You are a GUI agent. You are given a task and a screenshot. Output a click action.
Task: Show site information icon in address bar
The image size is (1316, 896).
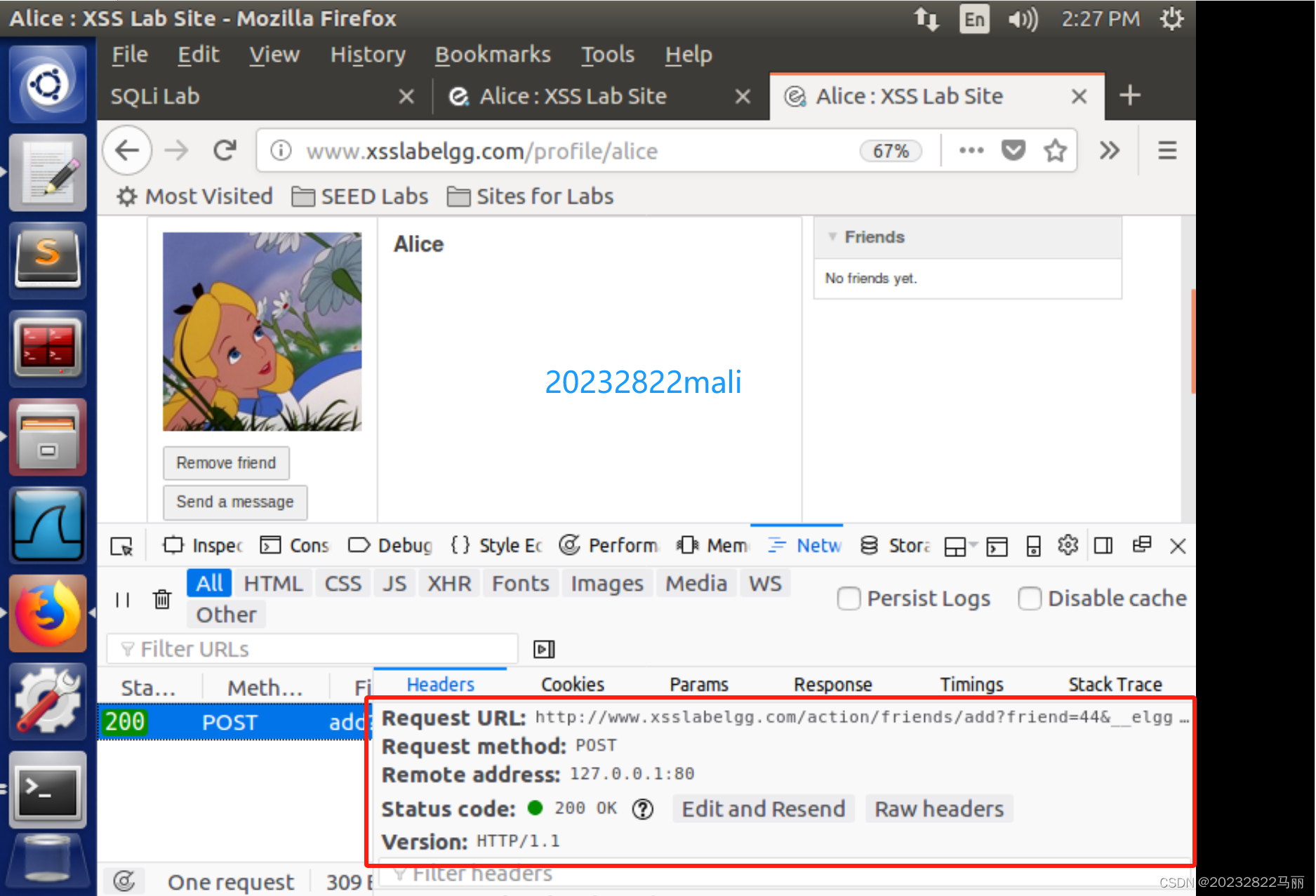click(x=281, y=150)
